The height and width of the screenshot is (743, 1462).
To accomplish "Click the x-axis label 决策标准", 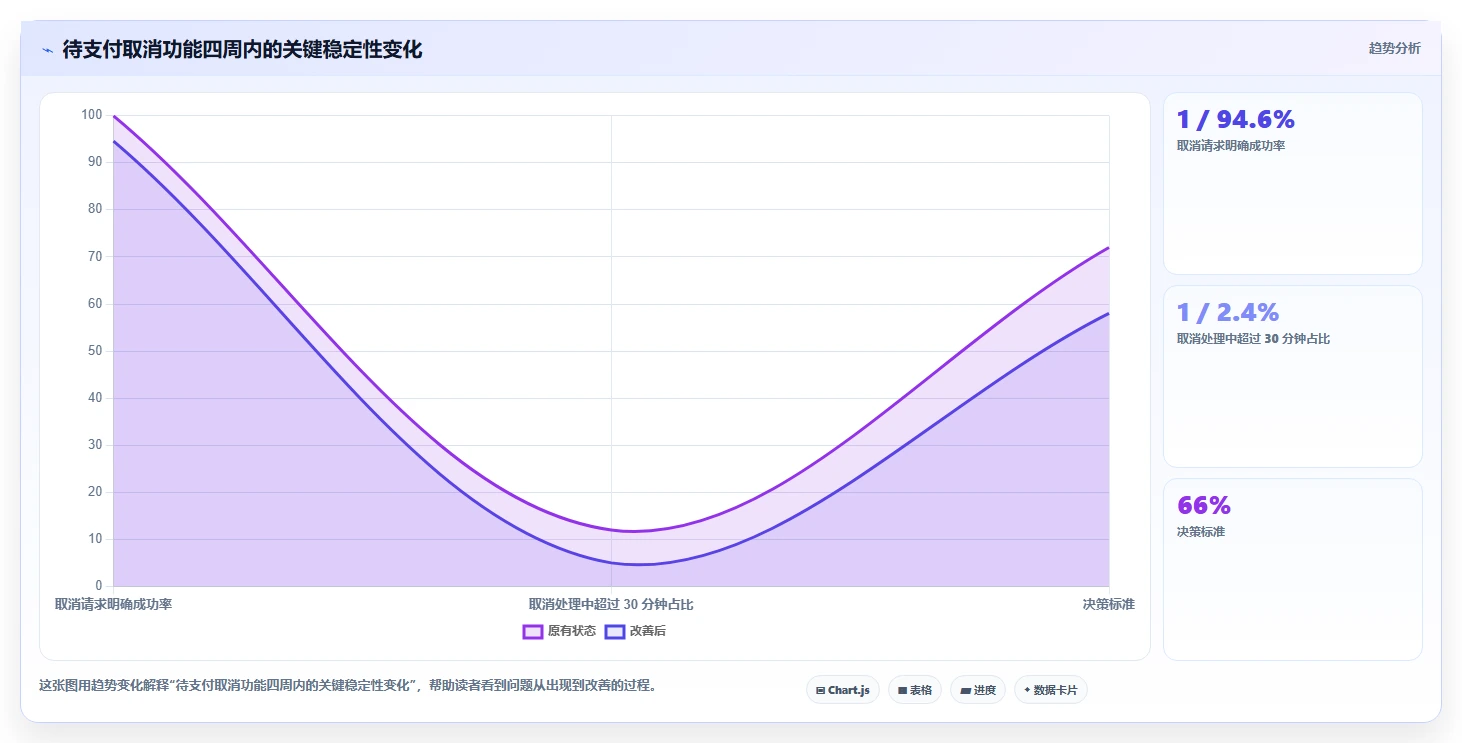I will pyautogui.click(x=1109, y=604).
